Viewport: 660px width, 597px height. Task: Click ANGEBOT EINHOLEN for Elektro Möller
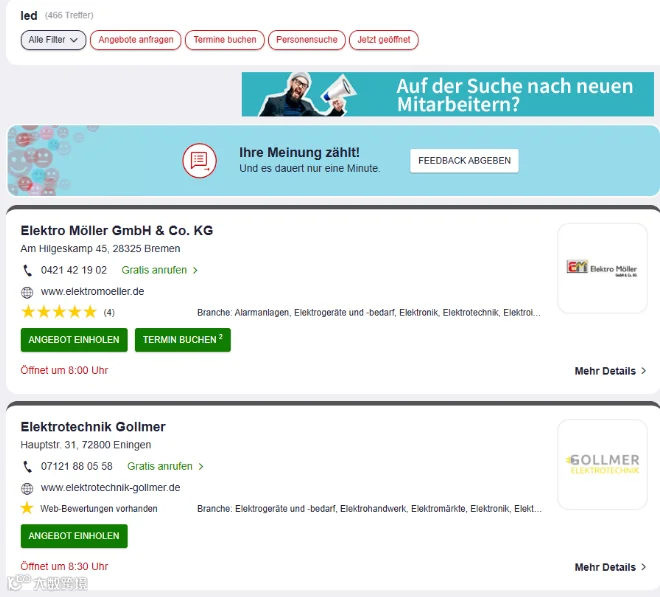tap(74, 340)
